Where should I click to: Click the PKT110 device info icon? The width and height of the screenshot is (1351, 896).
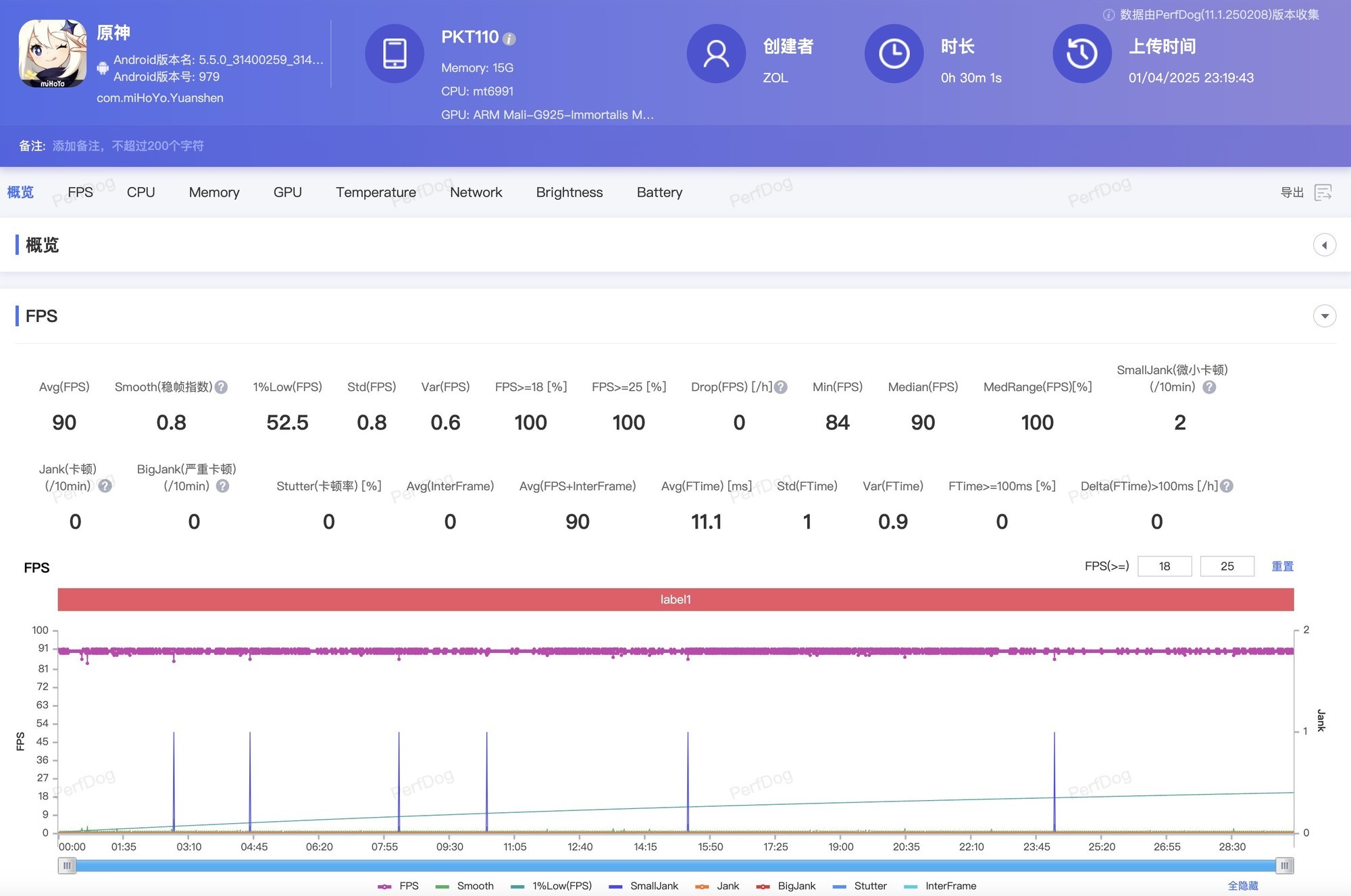click(x=510, y=39)
